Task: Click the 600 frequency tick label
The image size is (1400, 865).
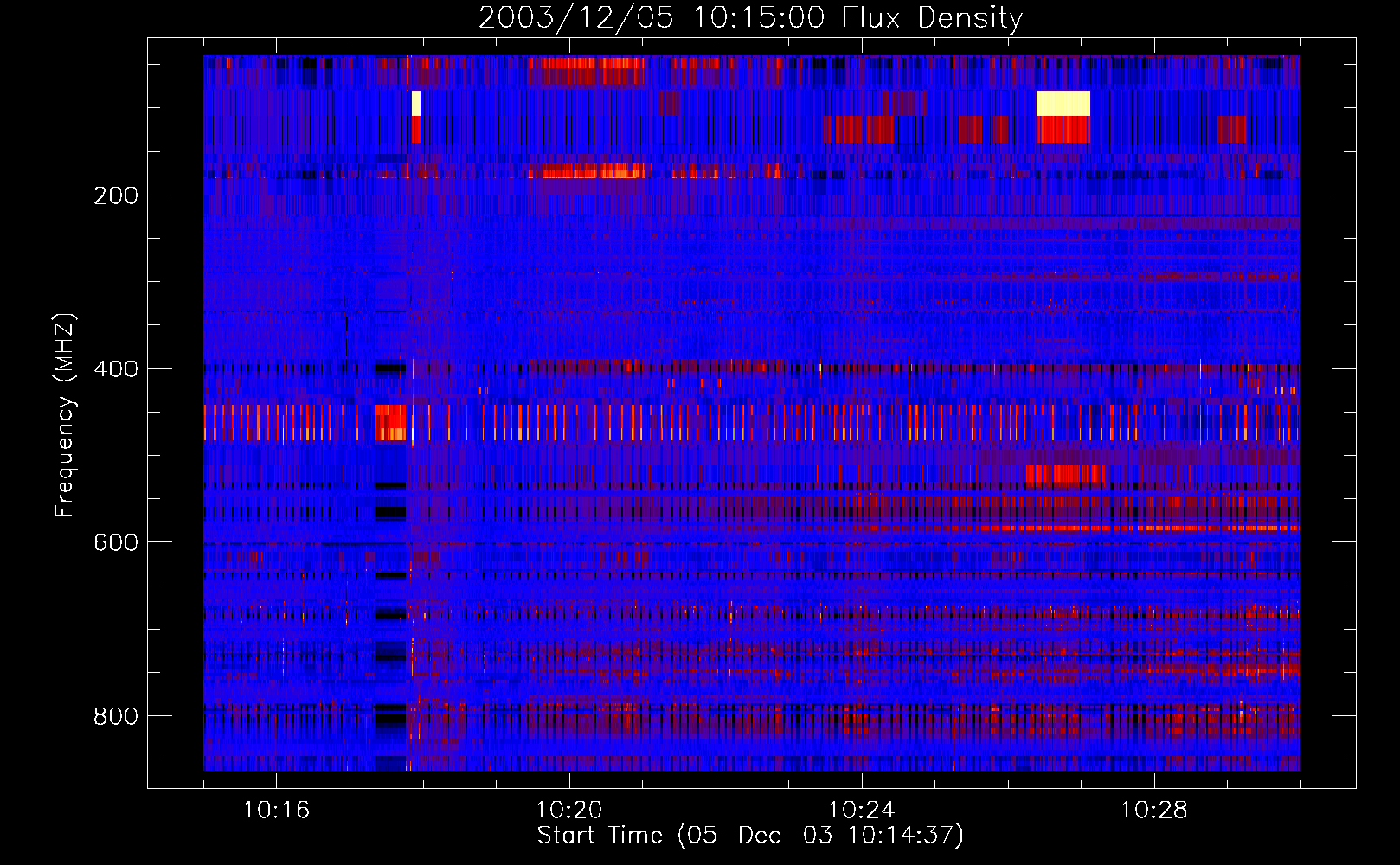Action: click(x=116, y=542)
